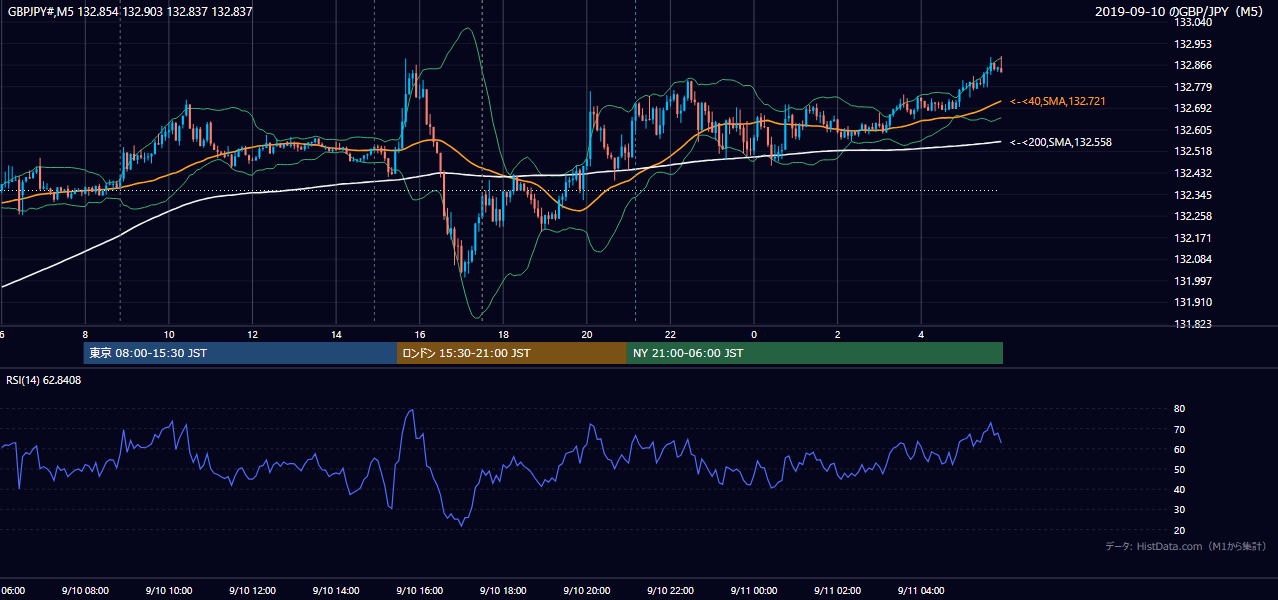1278x600 pixels.
Task: Click the NY 21:00-06:00 JST session bar
Action: tap(815, 353)
